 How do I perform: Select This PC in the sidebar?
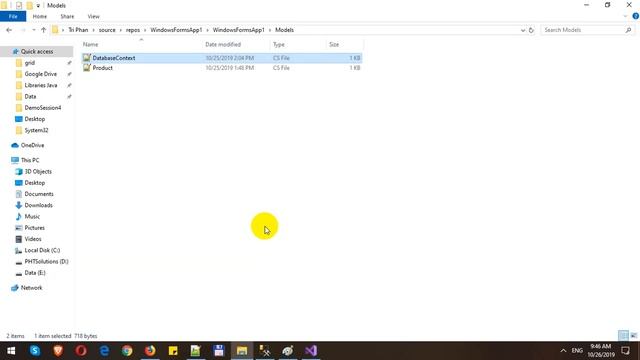(x=30, y=160)
